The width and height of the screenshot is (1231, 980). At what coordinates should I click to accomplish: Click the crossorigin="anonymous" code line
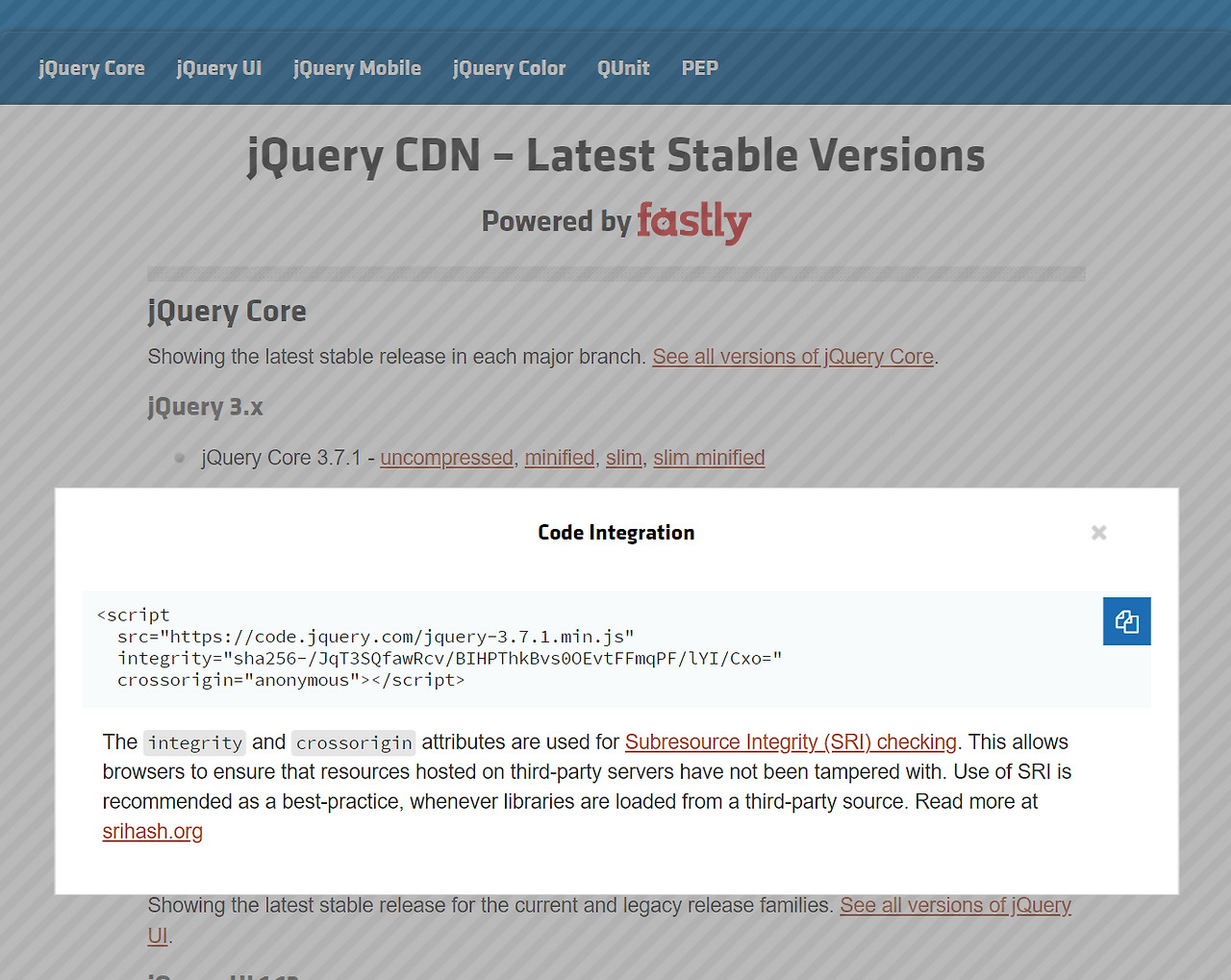291,680
